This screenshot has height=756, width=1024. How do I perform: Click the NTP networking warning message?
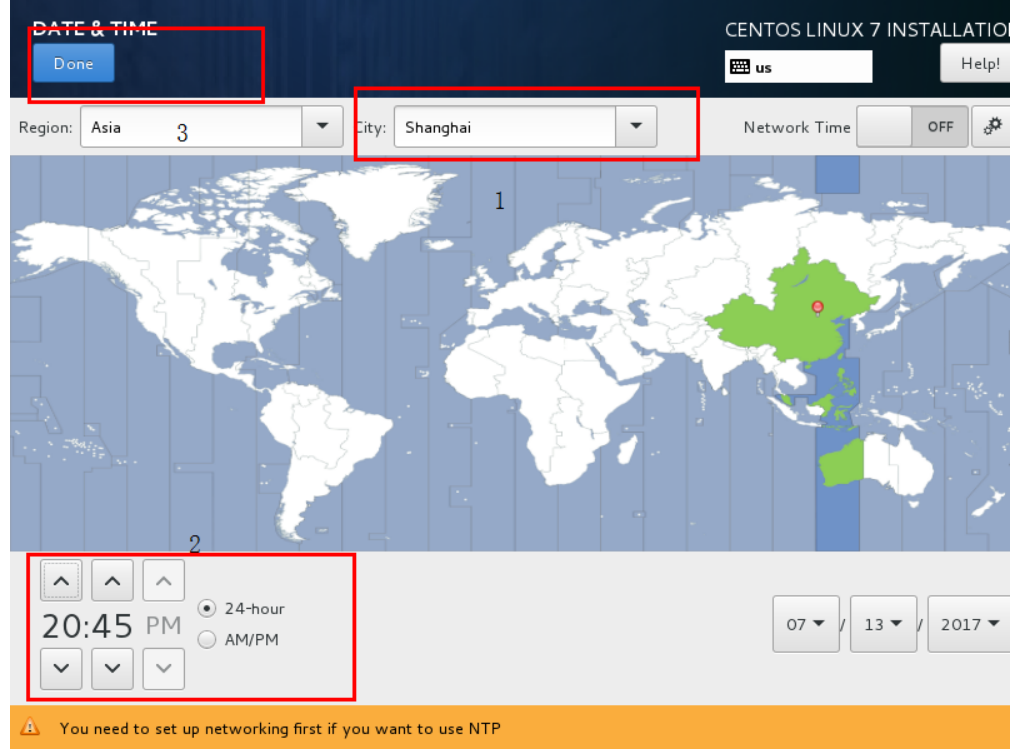pos(280,729)
